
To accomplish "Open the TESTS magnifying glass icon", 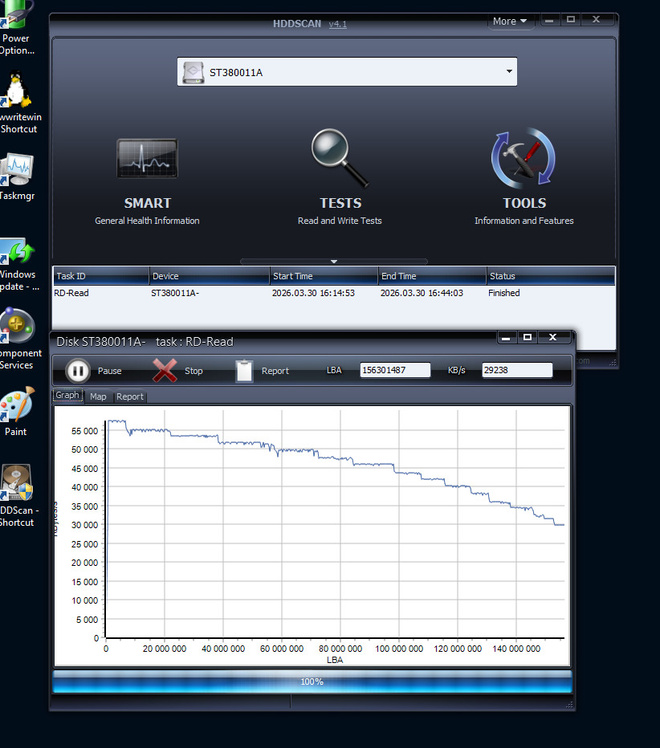I will pyautogui.click(x=340, y=157).
